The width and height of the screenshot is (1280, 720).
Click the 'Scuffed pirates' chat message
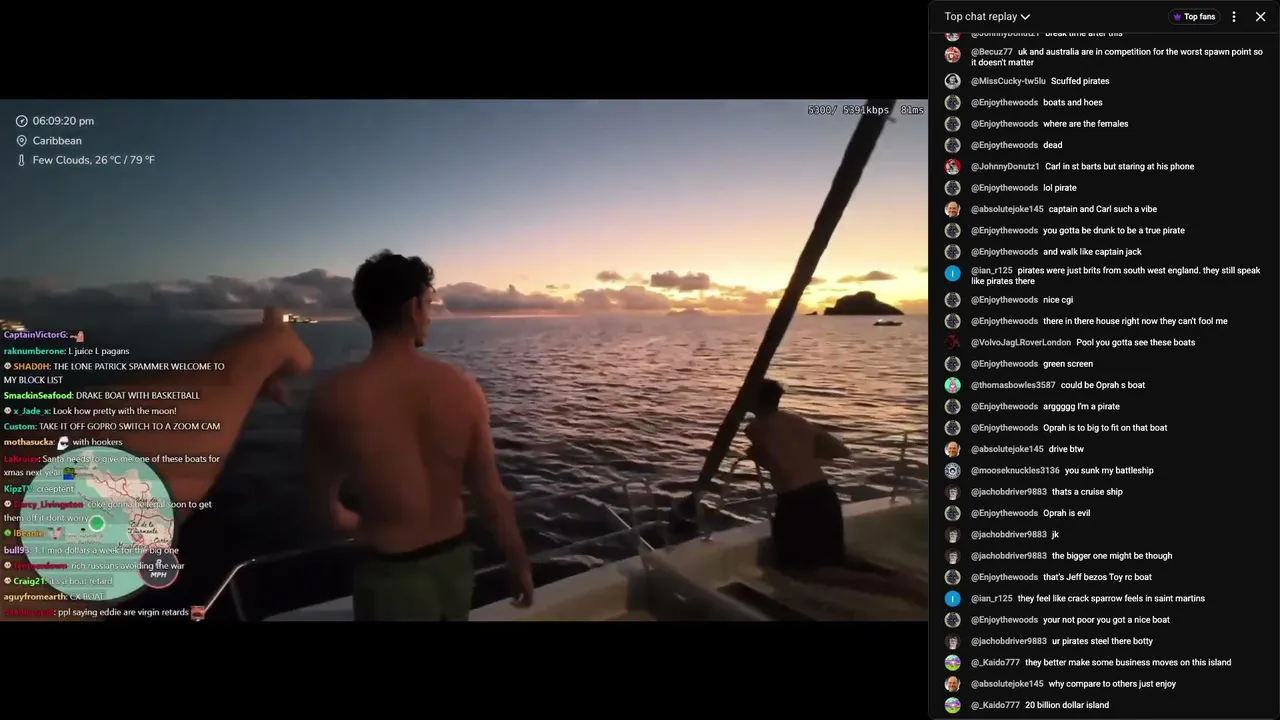coord(1080,81)
